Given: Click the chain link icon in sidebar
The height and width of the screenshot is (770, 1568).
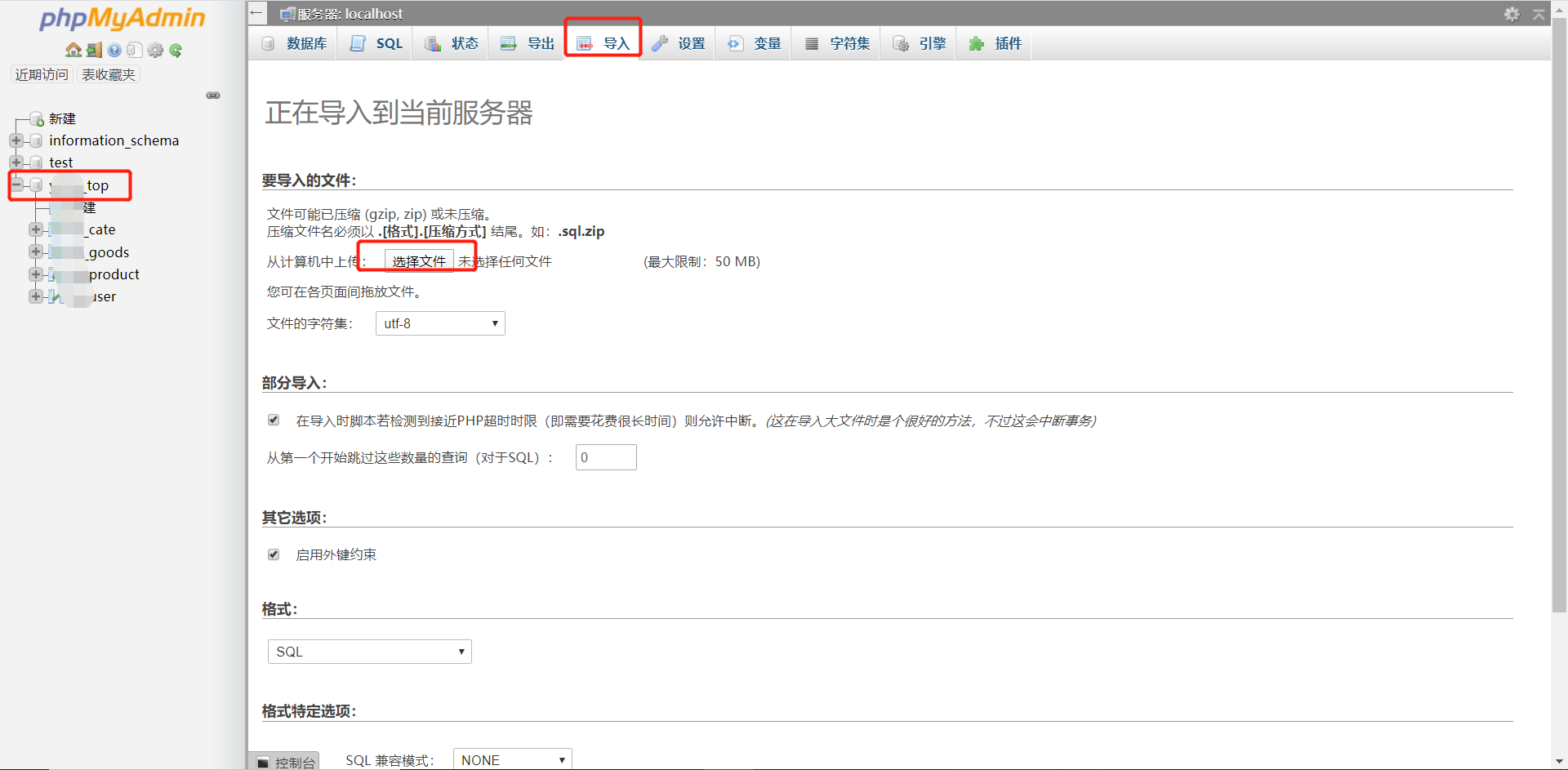Looking at the screenshot, I should pyautogui.click(x=213, y=96).
